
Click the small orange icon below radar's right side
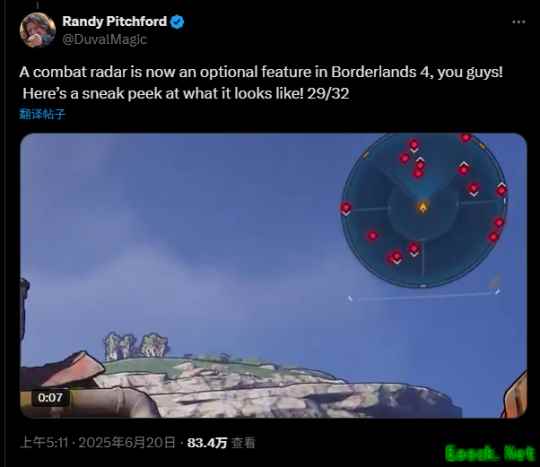point(495,282)
